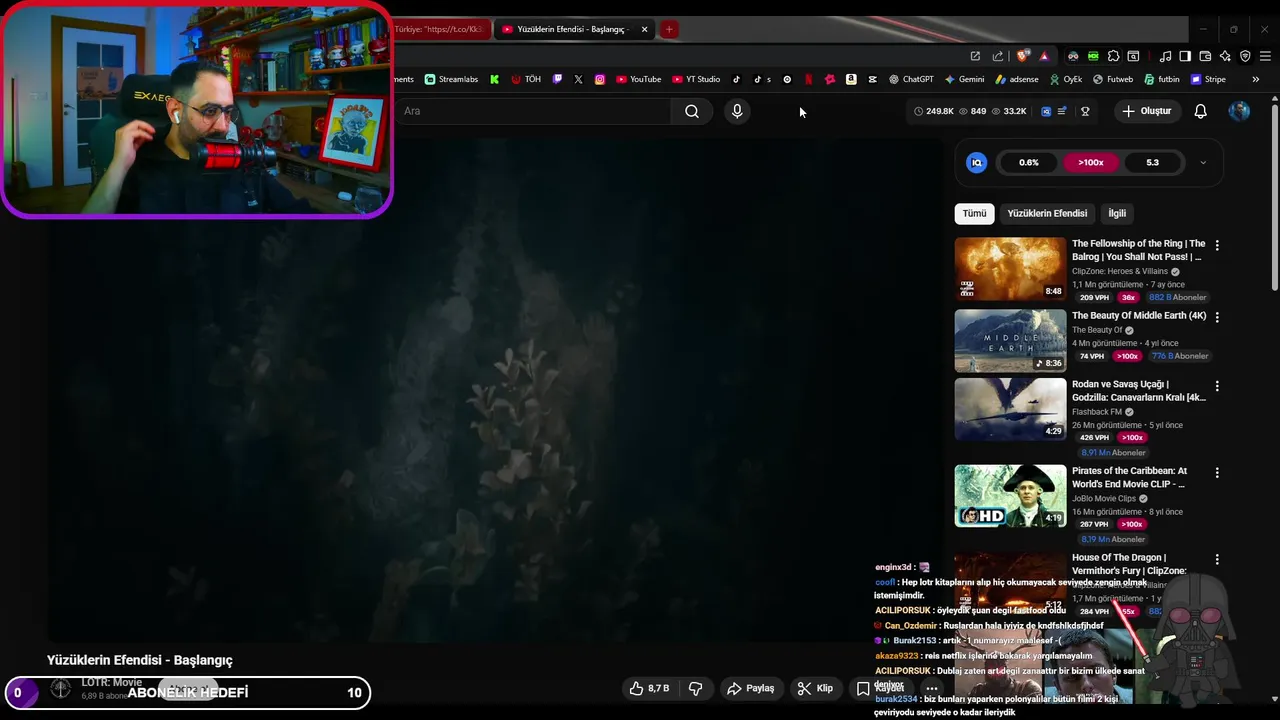Click the Oluştur create button
Screen dimensions: 1280x720
tap(1146, 111)
